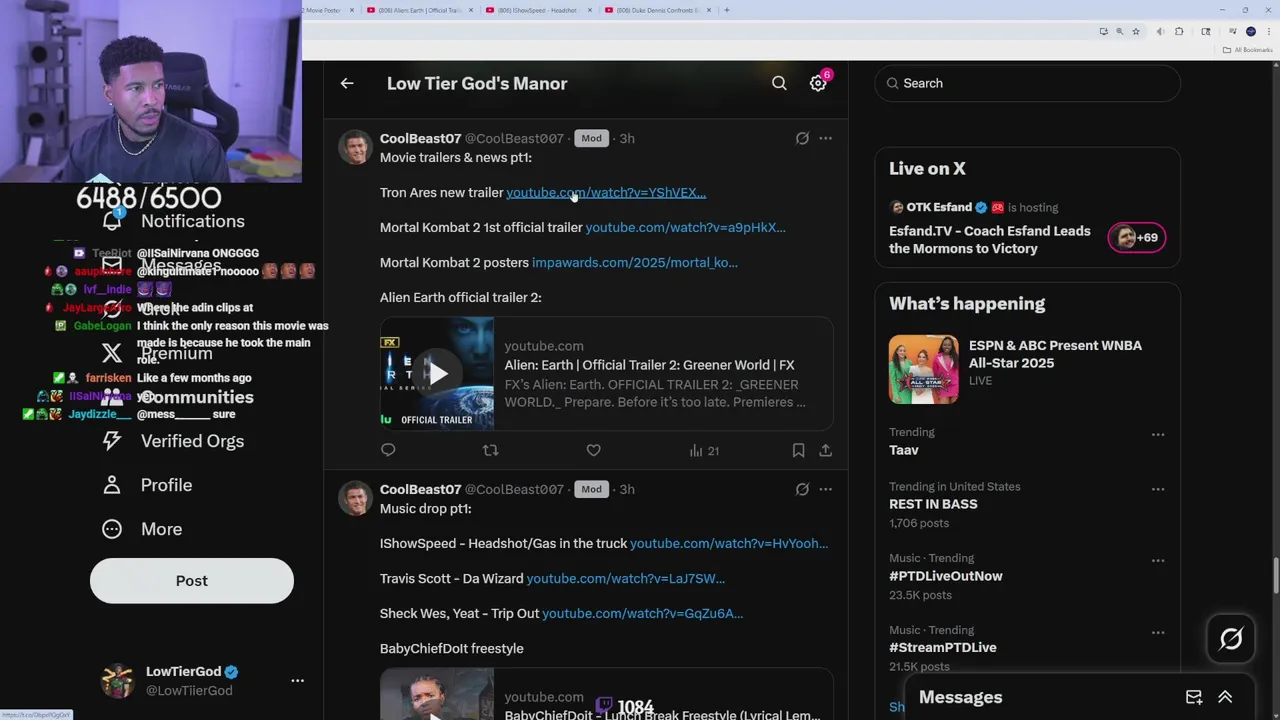This screenshot has width=1280, height=720.
Task: Open Tron Ares trailer YouTube link
Action: [x=606, y=192]
